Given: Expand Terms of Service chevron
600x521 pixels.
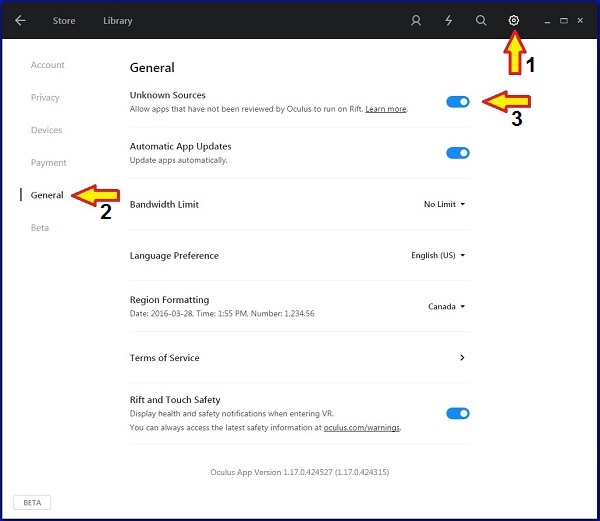Looking at the screenshot, I should [462, 357].
